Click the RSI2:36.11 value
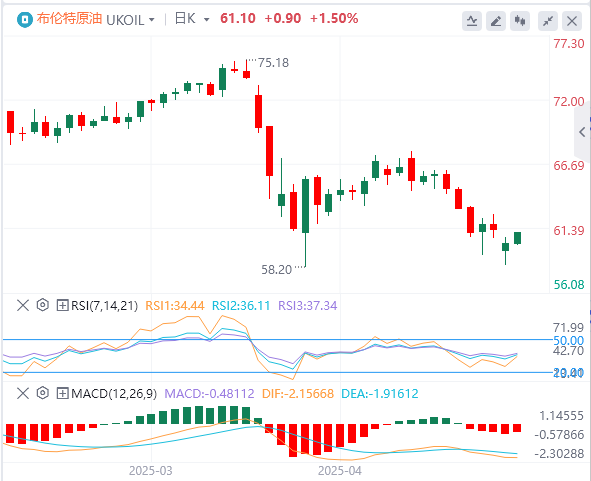This screenshot has height=481, width=591. tap(241, 305)
